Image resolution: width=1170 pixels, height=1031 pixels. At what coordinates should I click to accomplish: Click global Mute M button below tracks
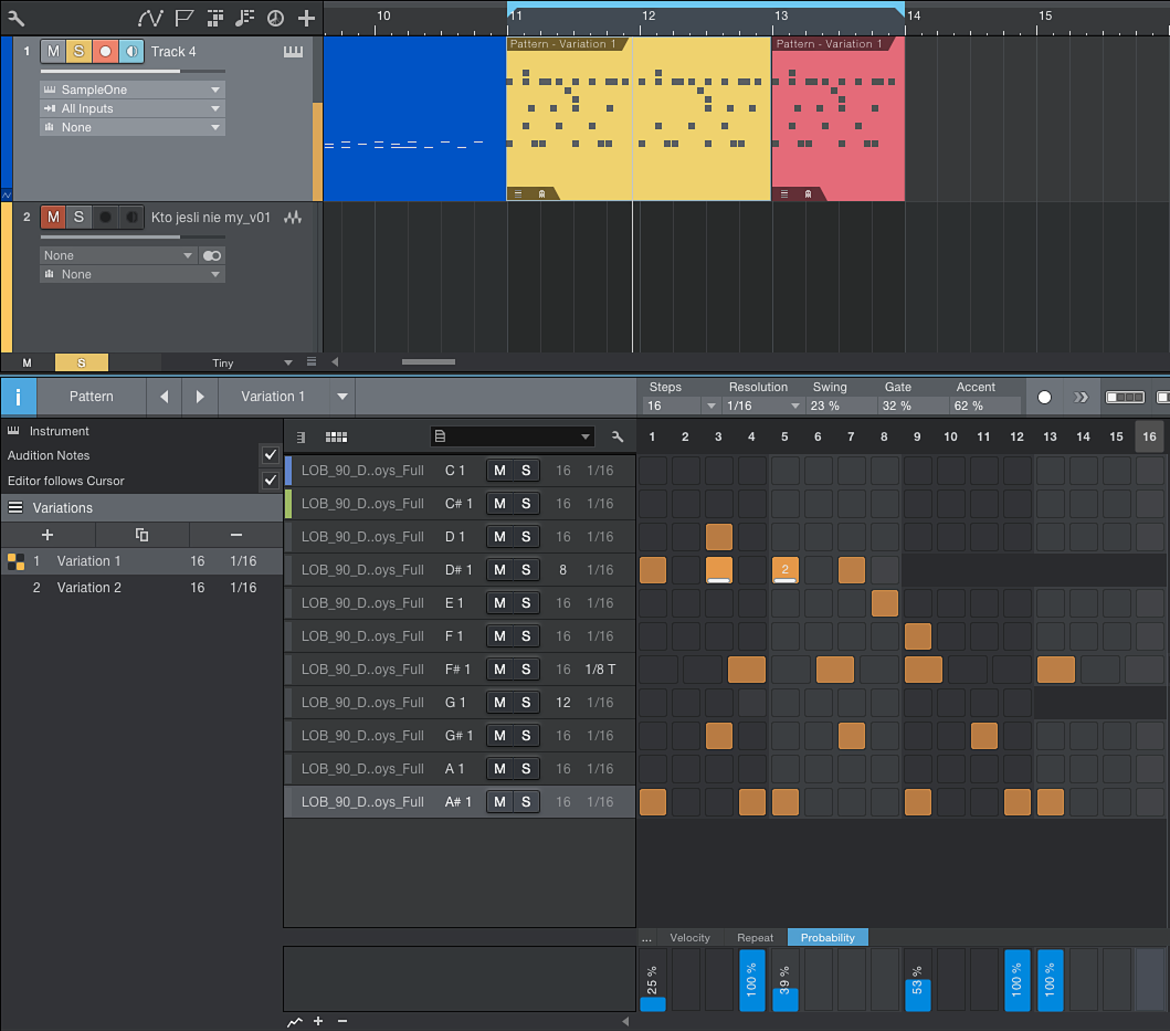[x=27, y=363]
